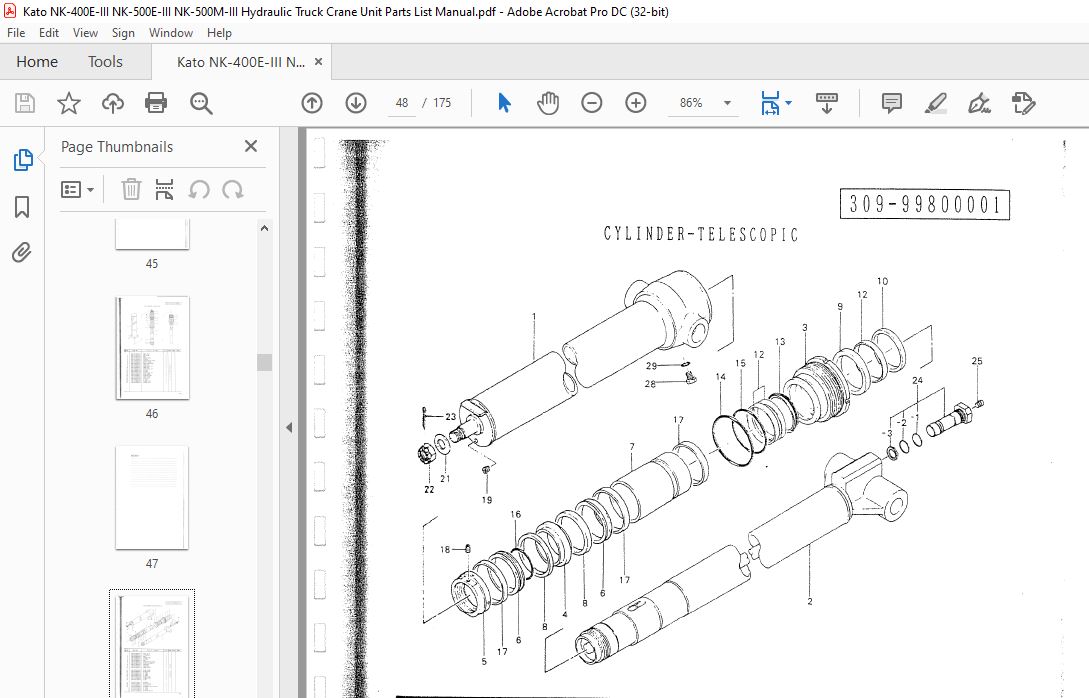
Task: Zoom in with plus icon
Action: tap(635, 103)
